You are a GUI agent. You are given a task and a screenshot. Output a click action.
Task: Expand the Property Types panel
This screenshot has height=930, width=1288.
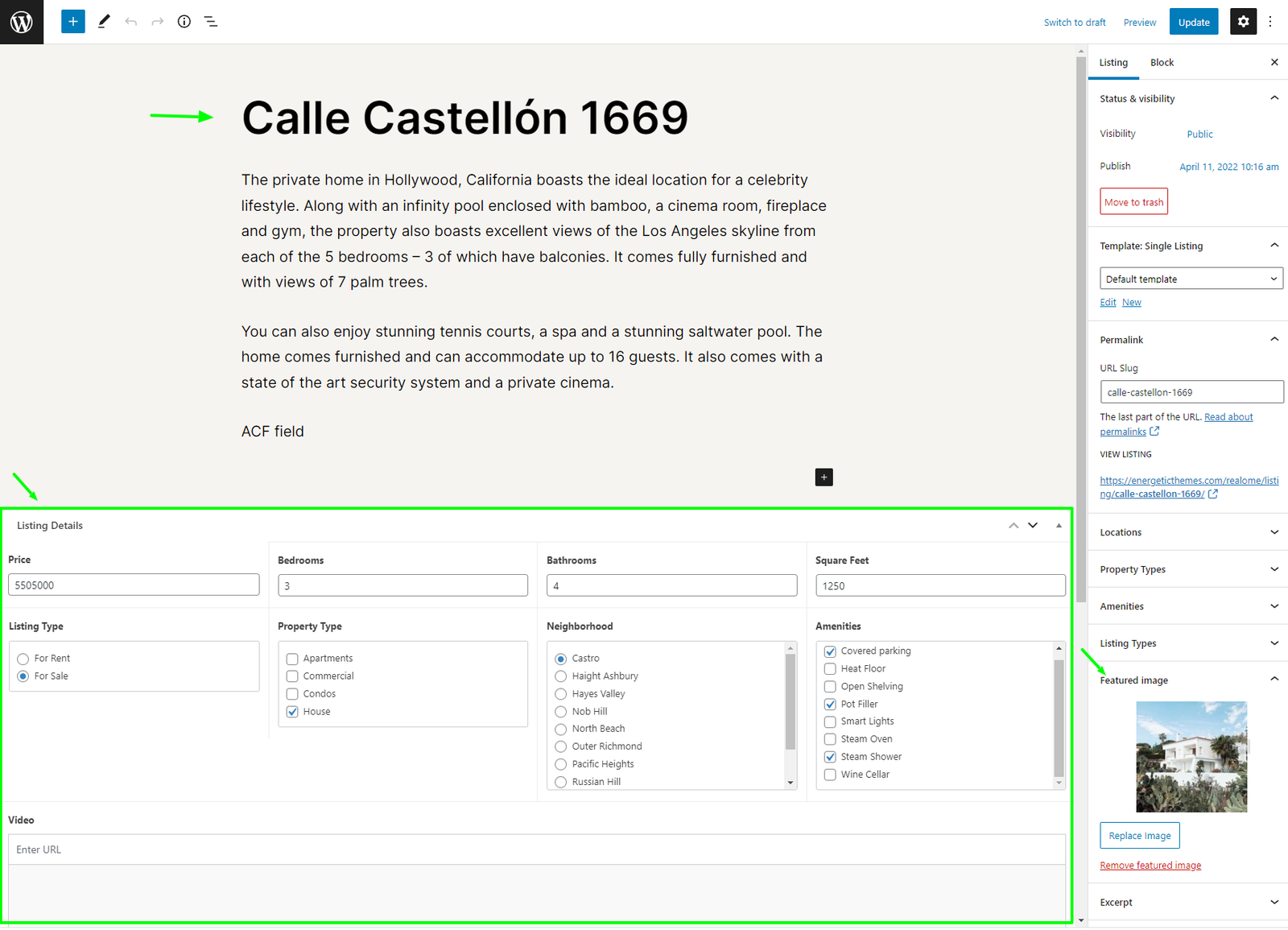click(1188, 569)
